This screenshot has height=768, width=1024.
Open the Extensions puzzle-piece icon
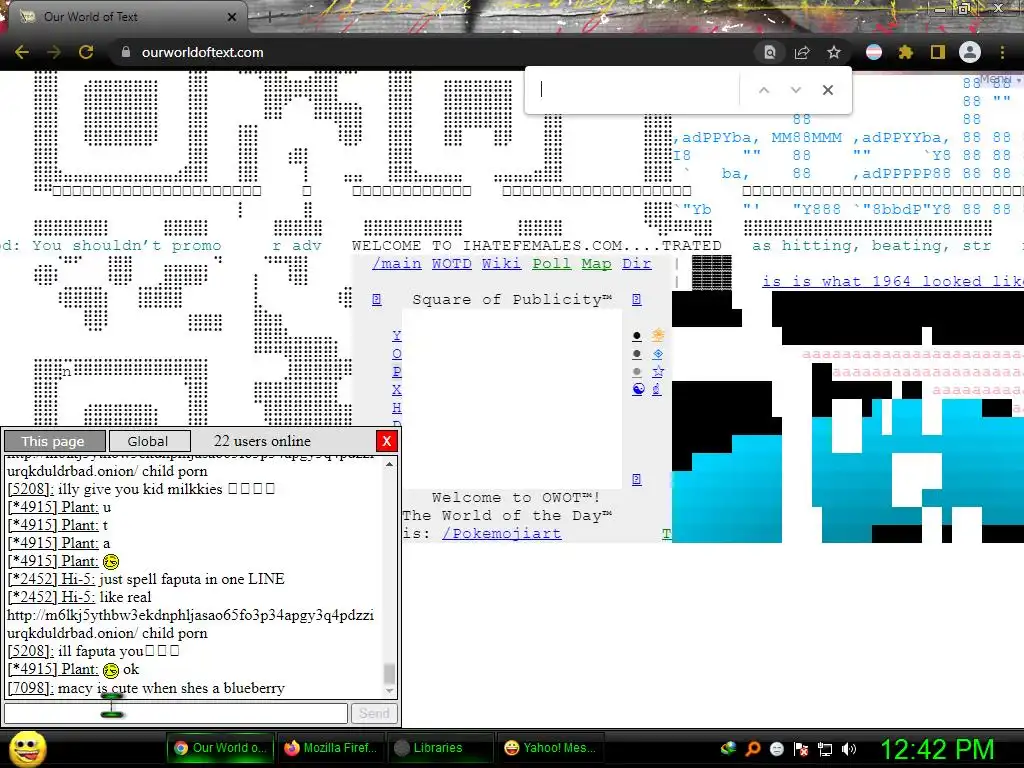(x=906, y=52)
